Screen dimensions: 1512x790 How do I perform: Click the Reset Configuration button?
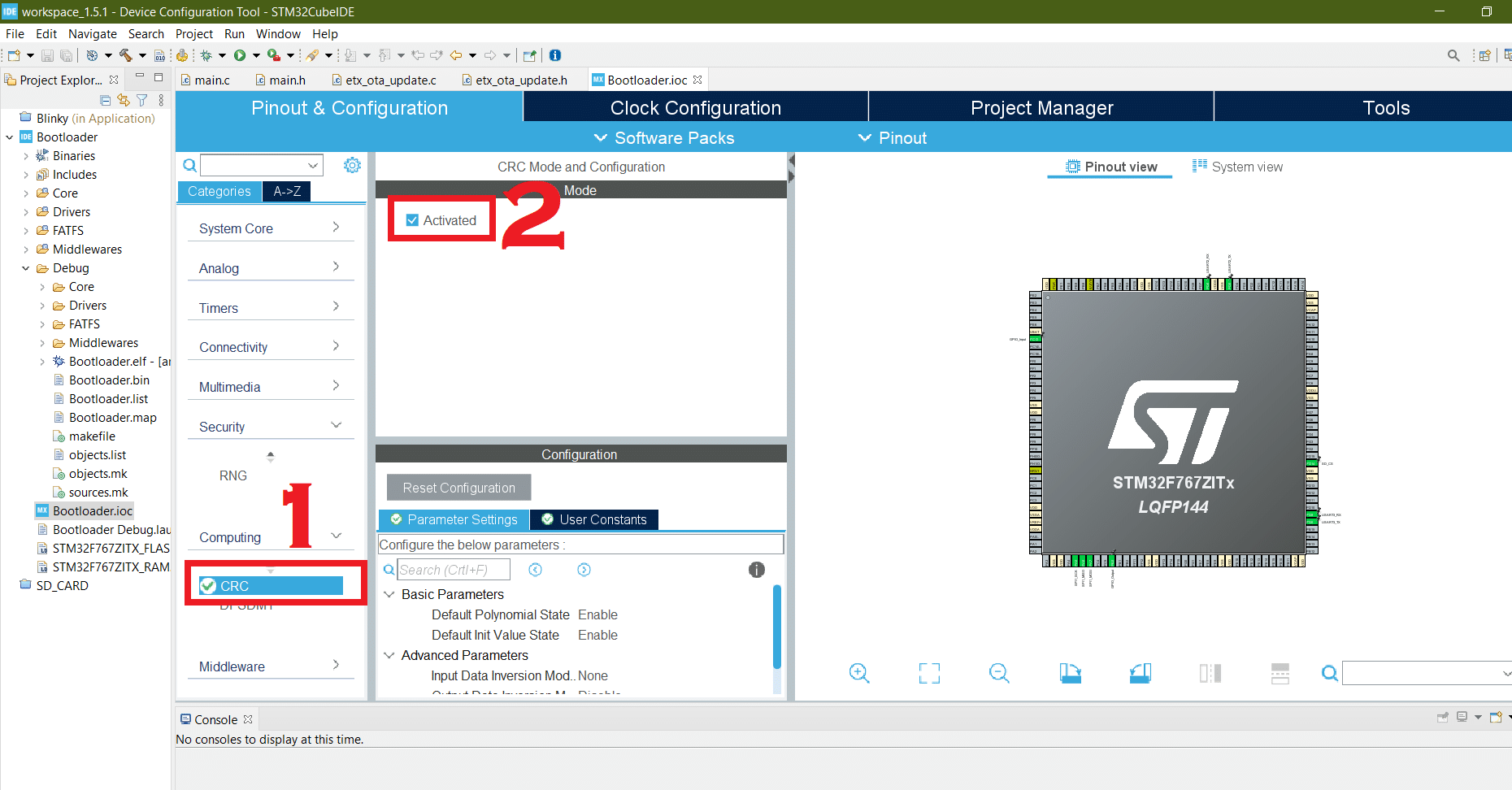point(459,488)
